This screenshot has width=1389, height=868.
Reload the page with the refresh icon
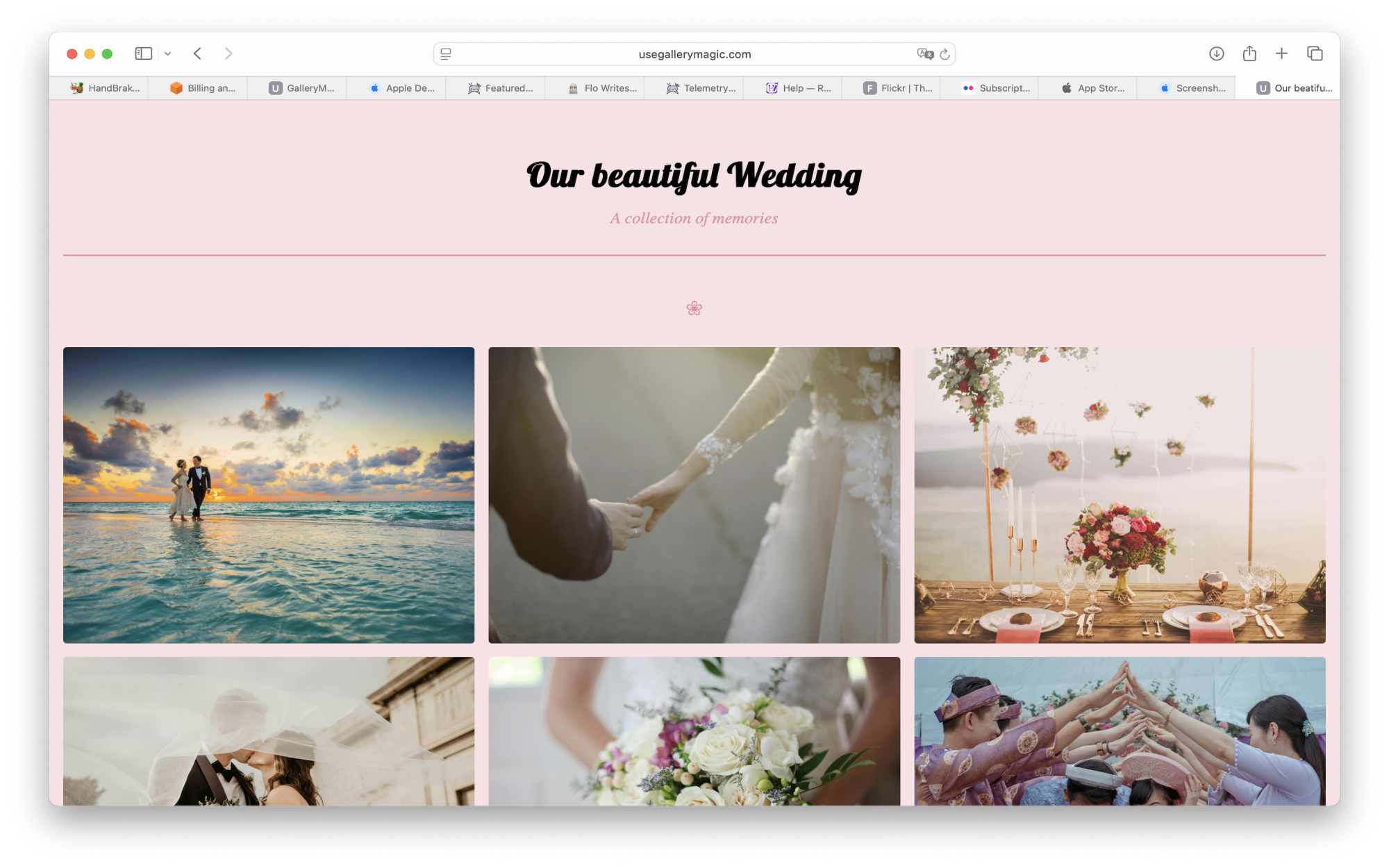pos(945,54)
